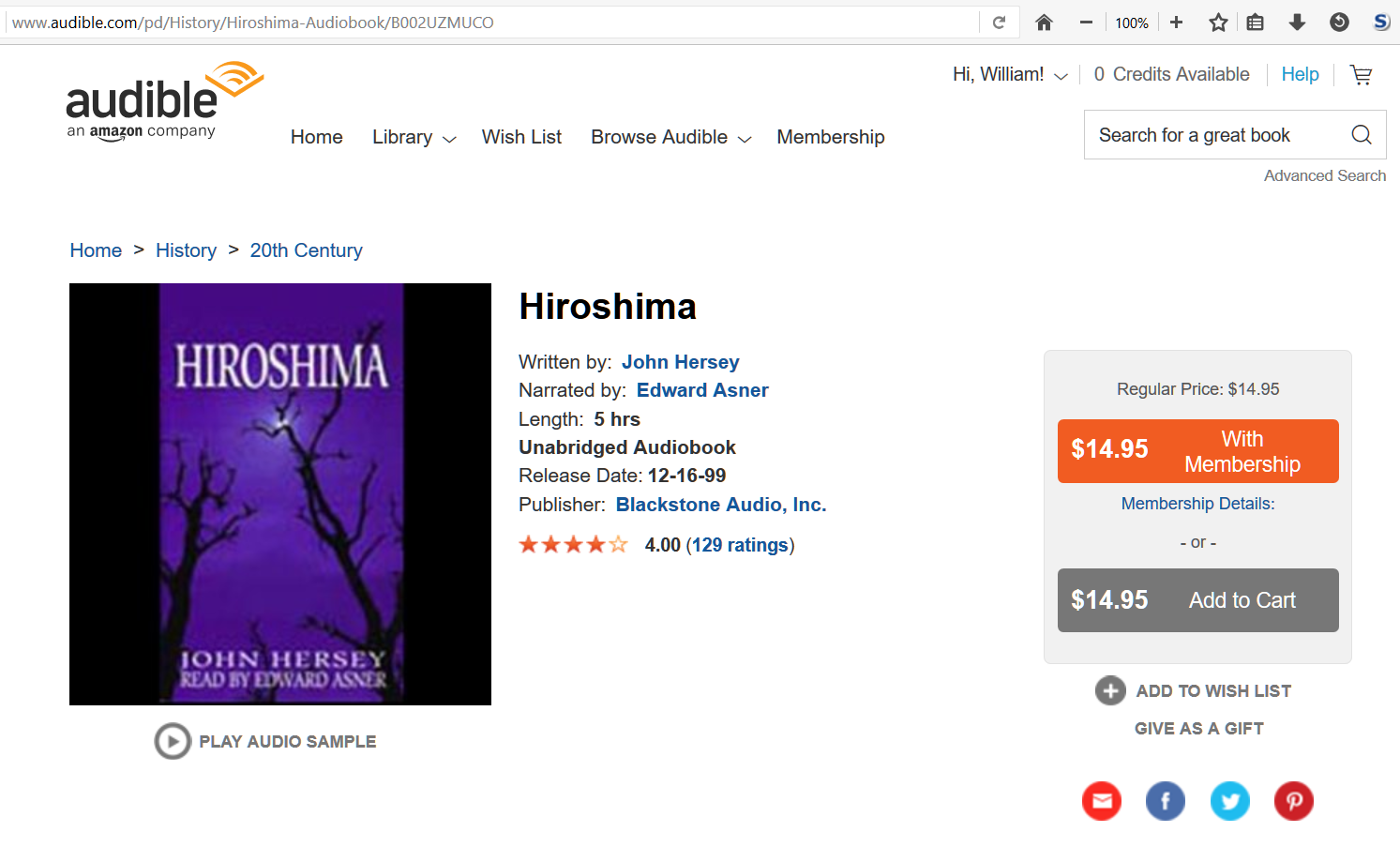Go to browser home icon
This screenshot has height=847, width=1400.
tap(1044, 23)
